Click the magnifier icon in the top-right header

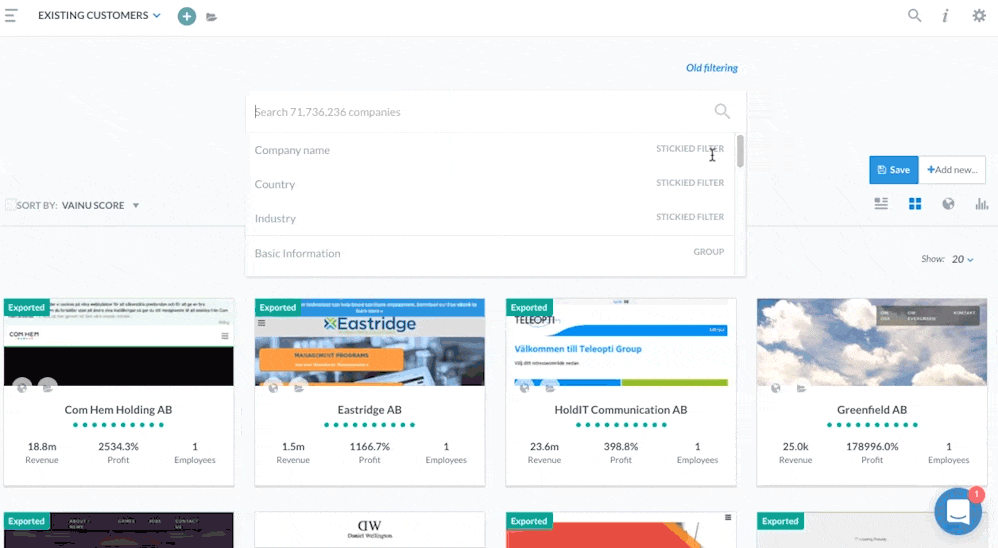tap(914, 15)
